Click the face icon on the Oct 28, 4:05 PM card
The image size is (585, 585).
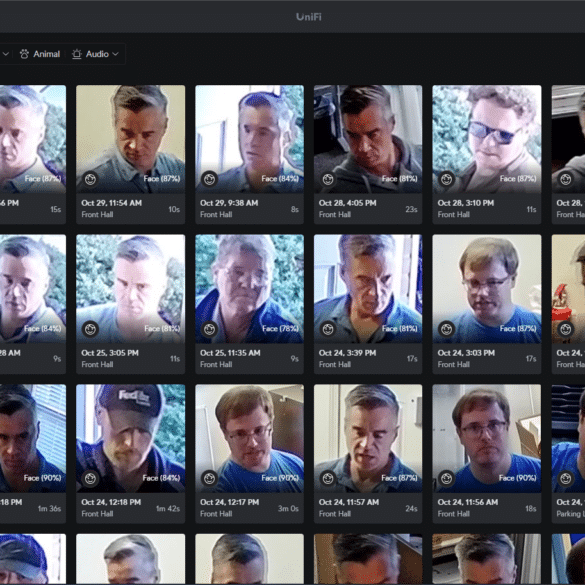328,179
